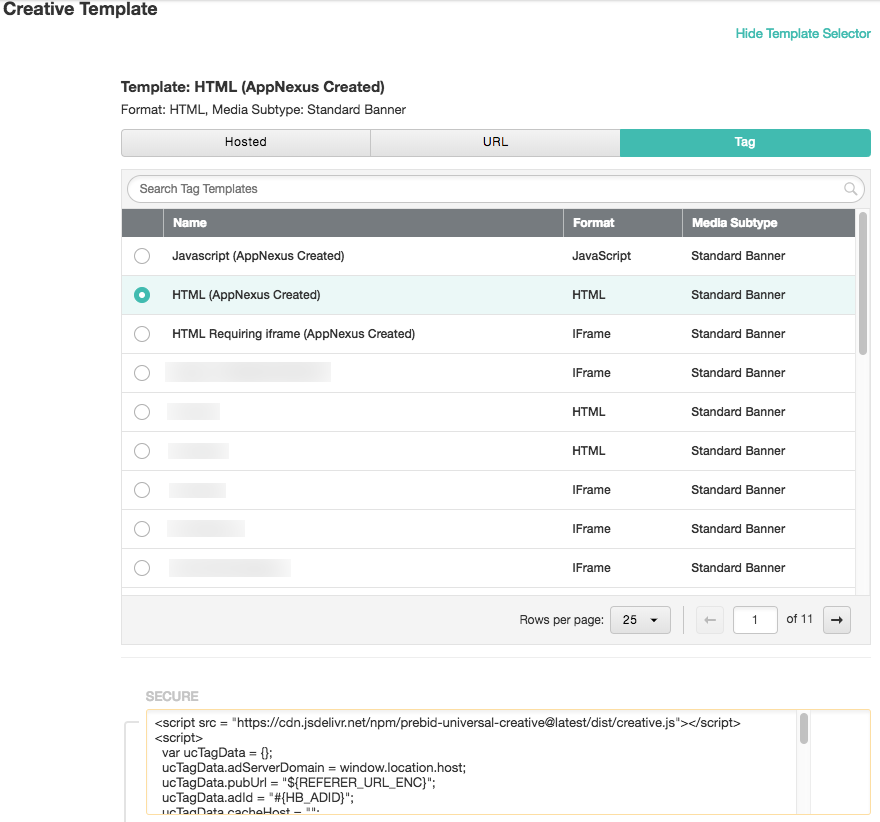The width and height of the screenshot is (880, 822).
Task: Select the last visible blurred IFrame row radio
Action: pos(142,568)
